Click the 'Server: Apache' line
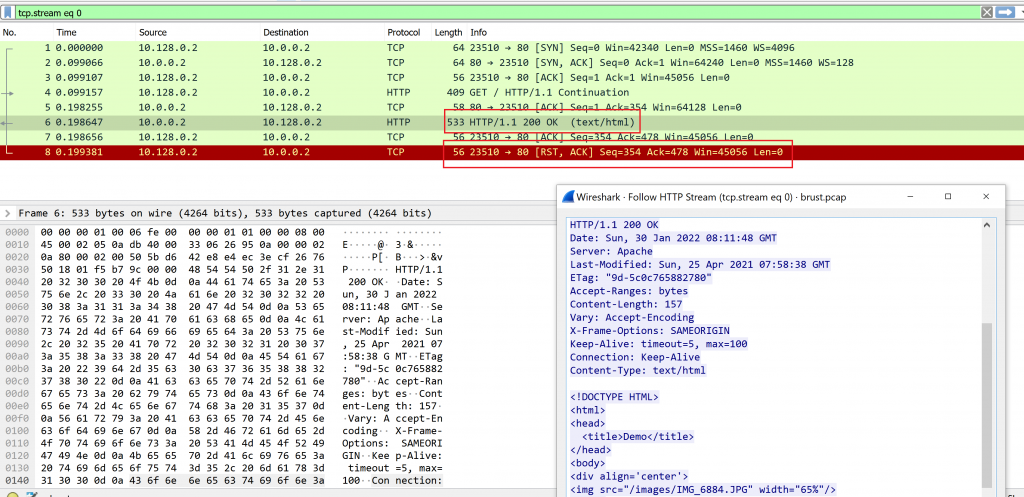Image resolution: width=1024 pixels, height=497 pixels. tap(611, 251)
